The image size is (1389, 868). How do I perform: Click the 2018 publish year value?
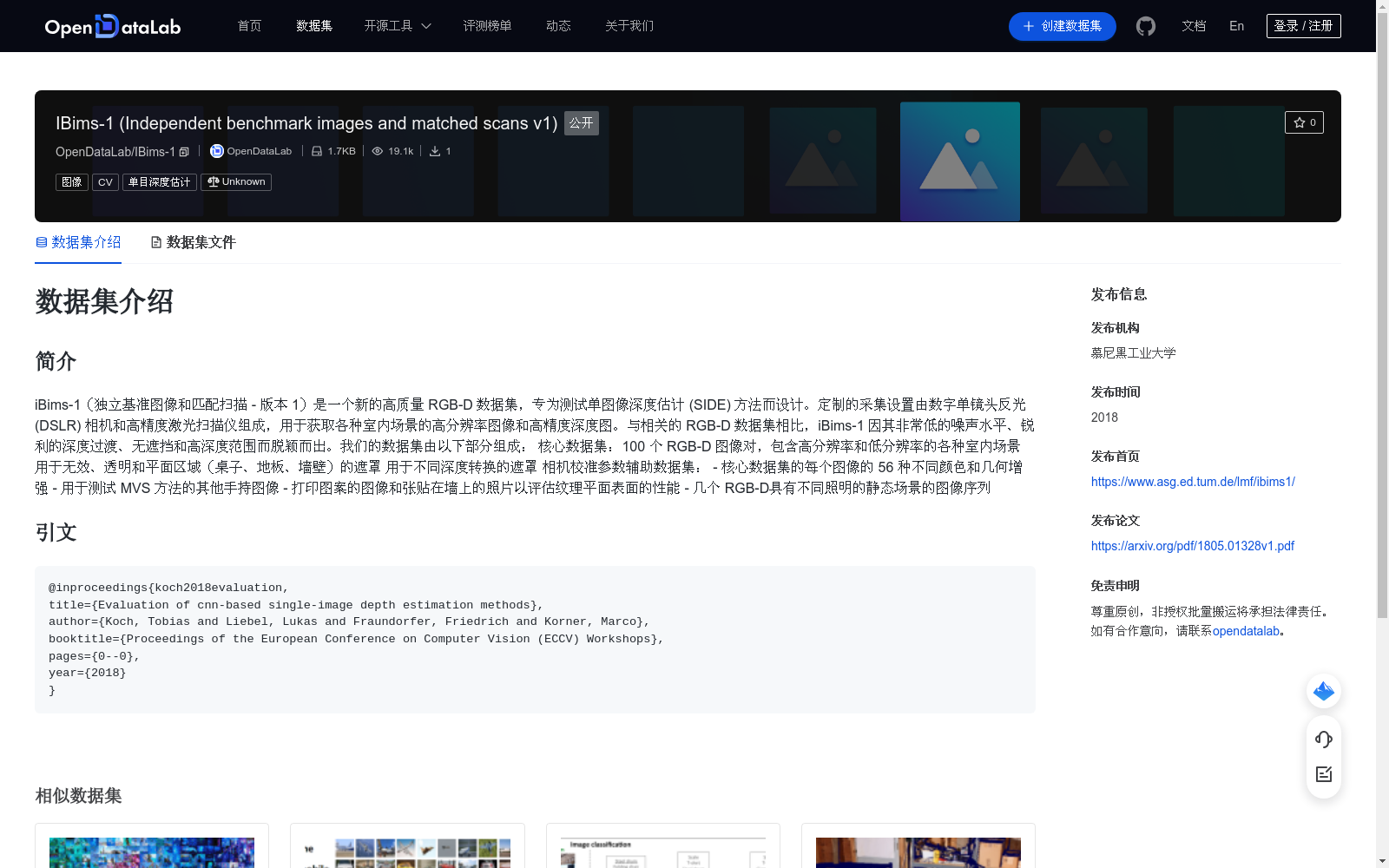tap(1104, 418)
